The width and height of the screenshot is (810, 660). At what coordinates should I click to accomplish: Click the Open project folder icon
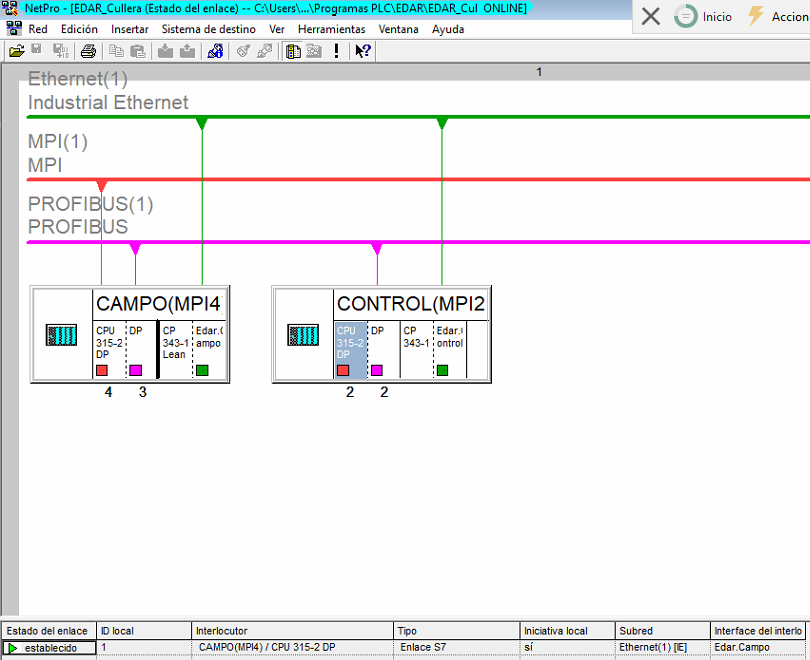[x=17, y=51]
